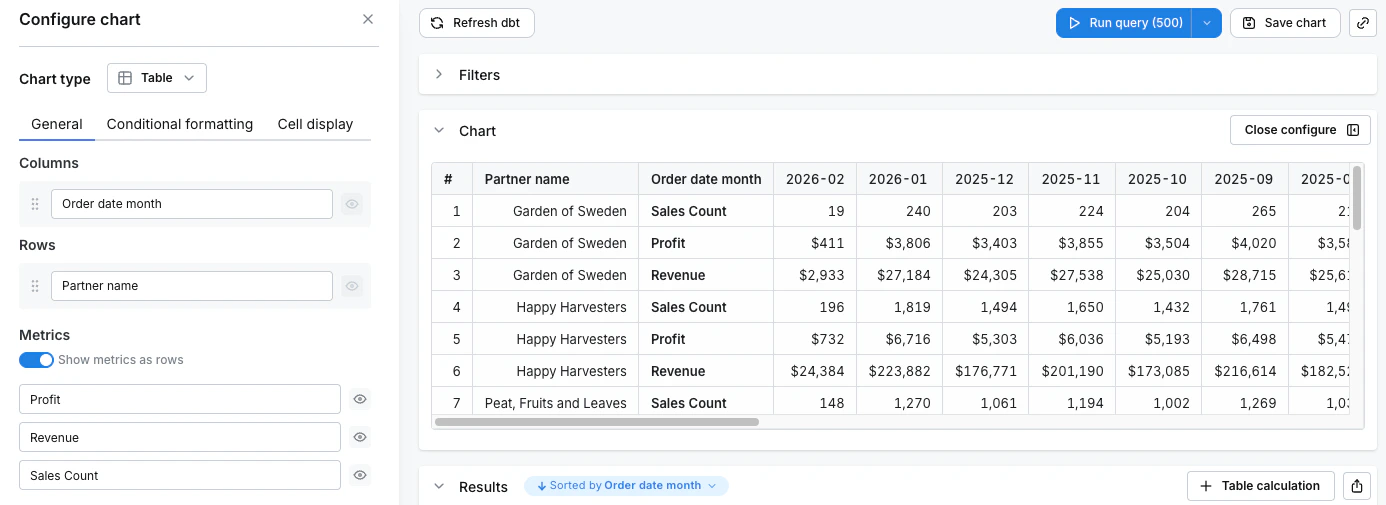Click the vertical scrollbar of the chart table
The height and width of the screenshot is (505, 1386).
(x=1357, y=198)
